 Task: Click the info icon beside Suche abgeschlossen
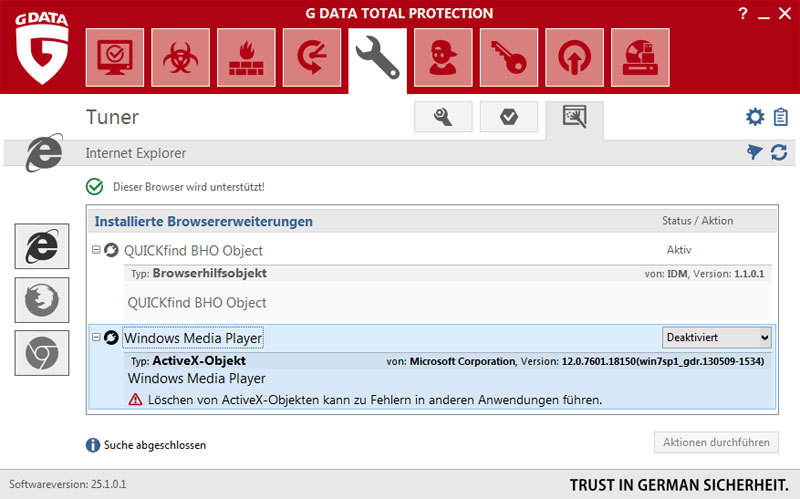[93, 445]
